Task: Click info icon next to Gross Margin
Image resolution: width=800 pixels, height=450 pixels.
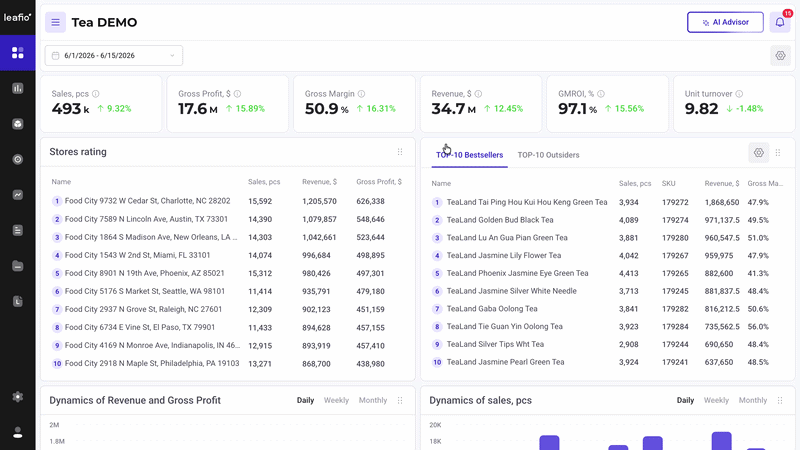Action: tap(361, 94)
